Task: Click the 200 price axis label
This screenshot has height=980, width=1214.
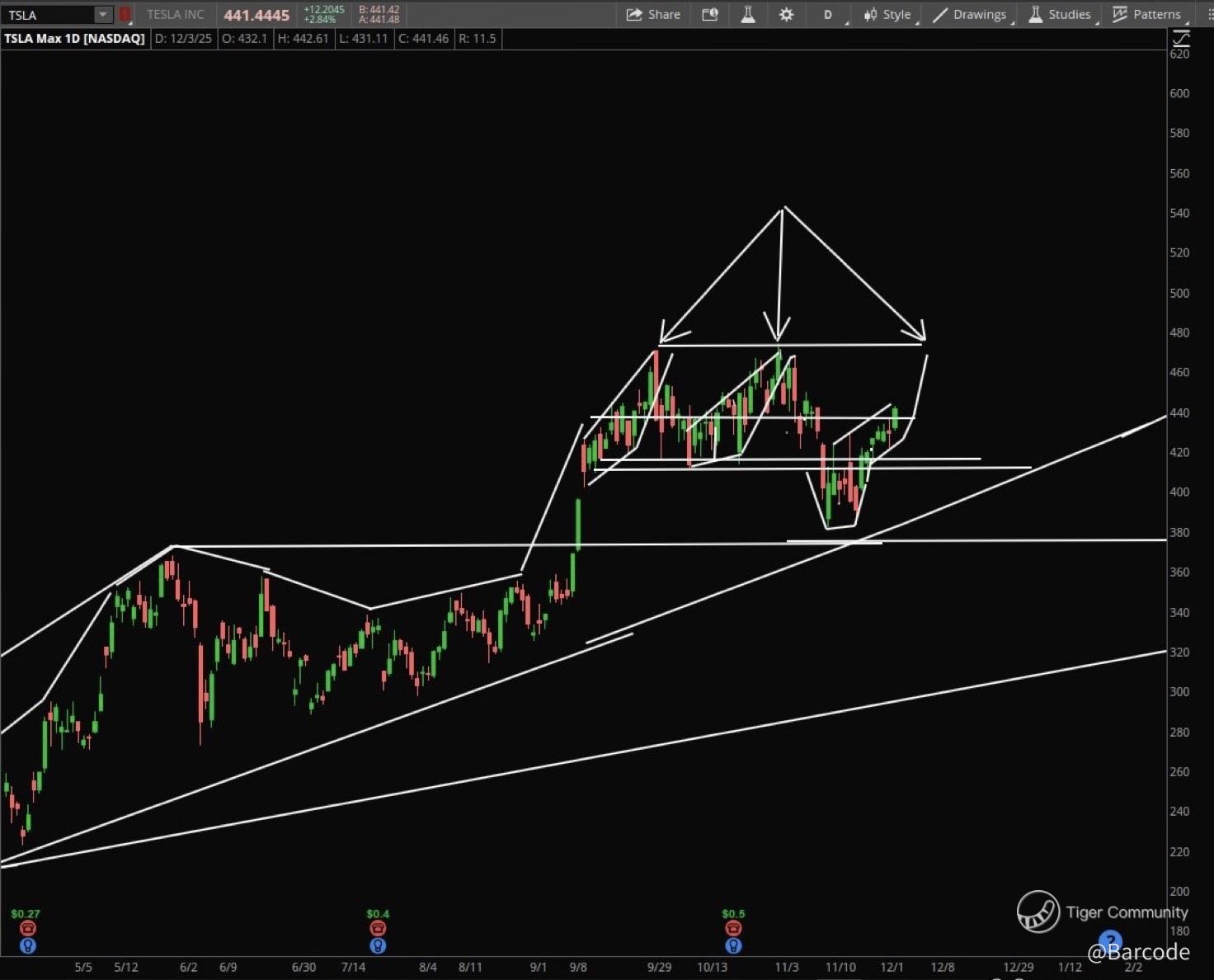Action: coord(1180,891)
